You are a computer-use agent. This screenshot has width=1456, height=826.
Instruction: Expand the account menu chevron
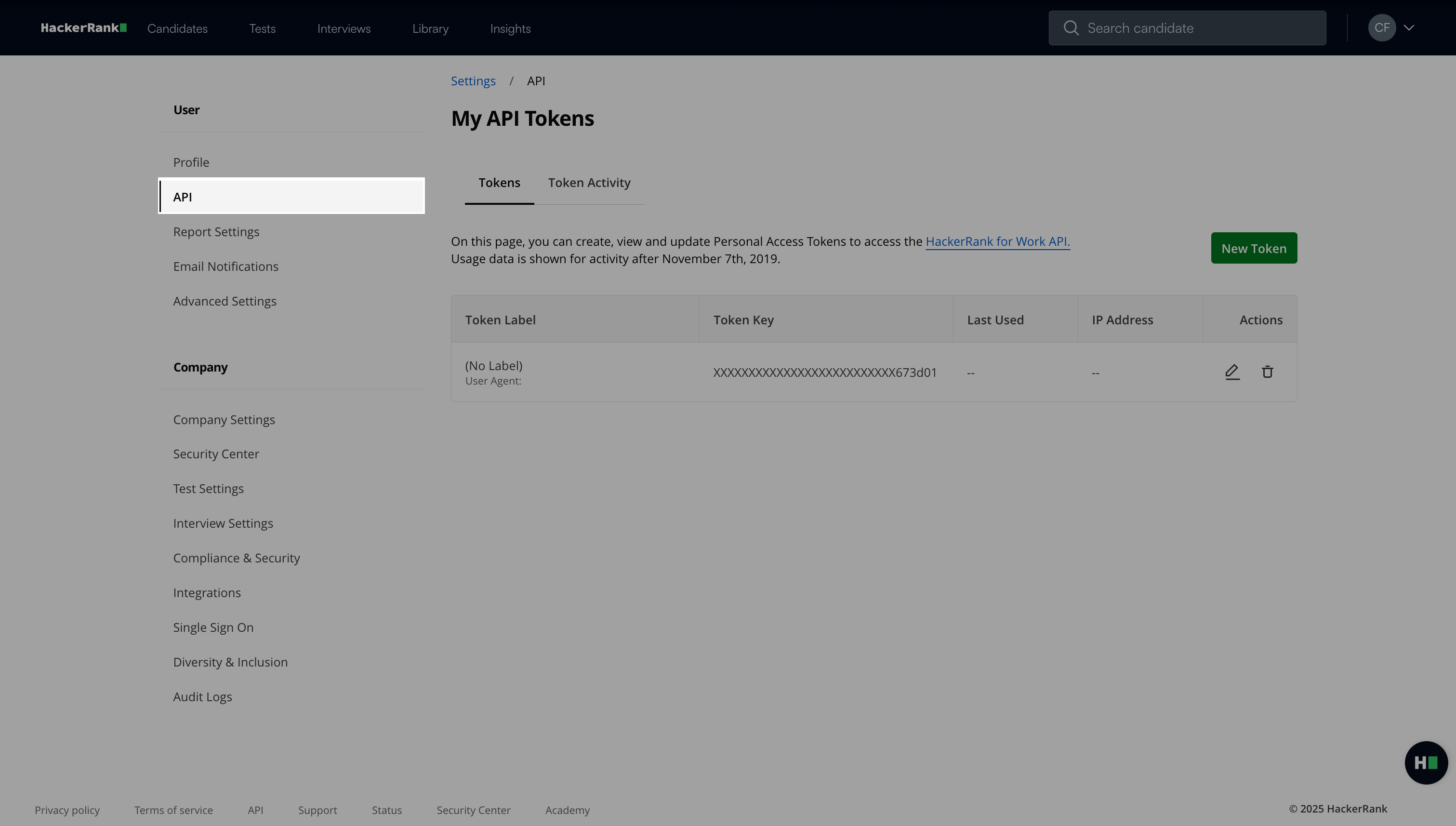coord(1409,28)
